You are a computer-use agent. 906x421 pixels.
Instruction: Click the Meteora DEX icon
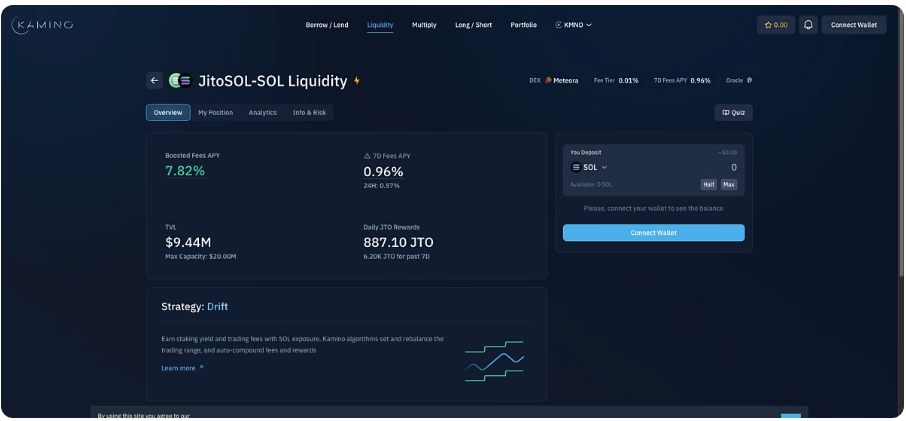[x=548, y=81]
